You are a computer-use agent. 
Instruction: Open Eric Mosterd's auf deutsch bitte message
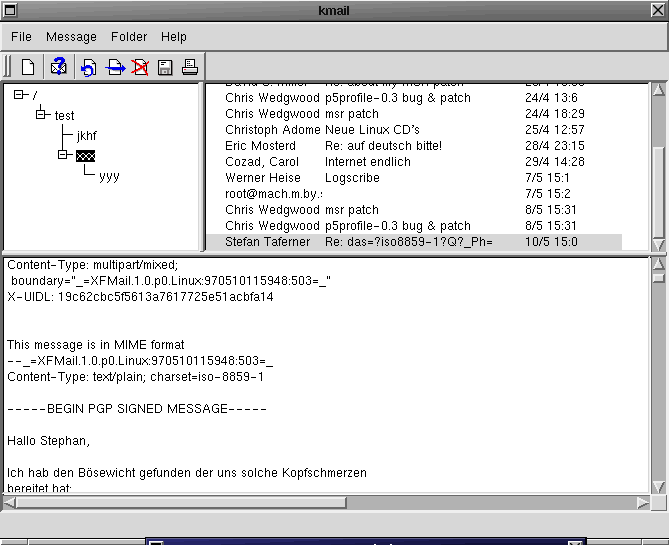coord(414,146)
